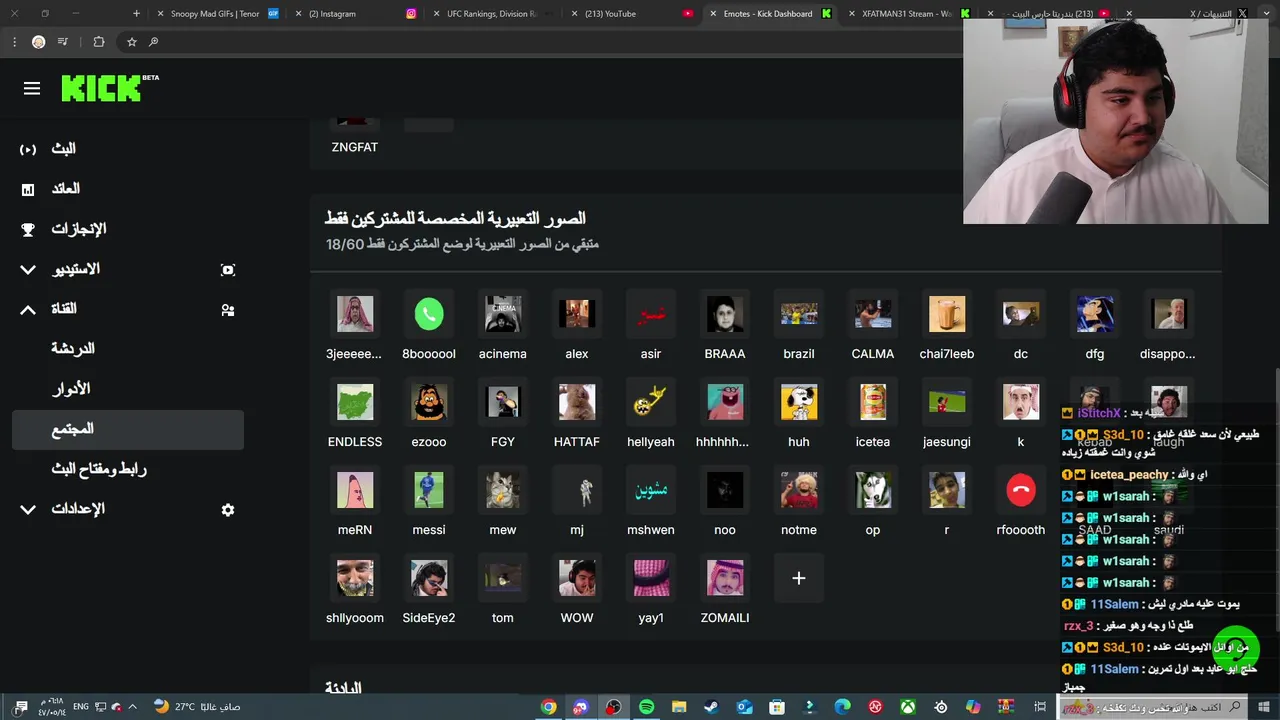The width and height of the screenshot is (1280, 720).
Task: Open a new browser tab
Action: [136, 14]
